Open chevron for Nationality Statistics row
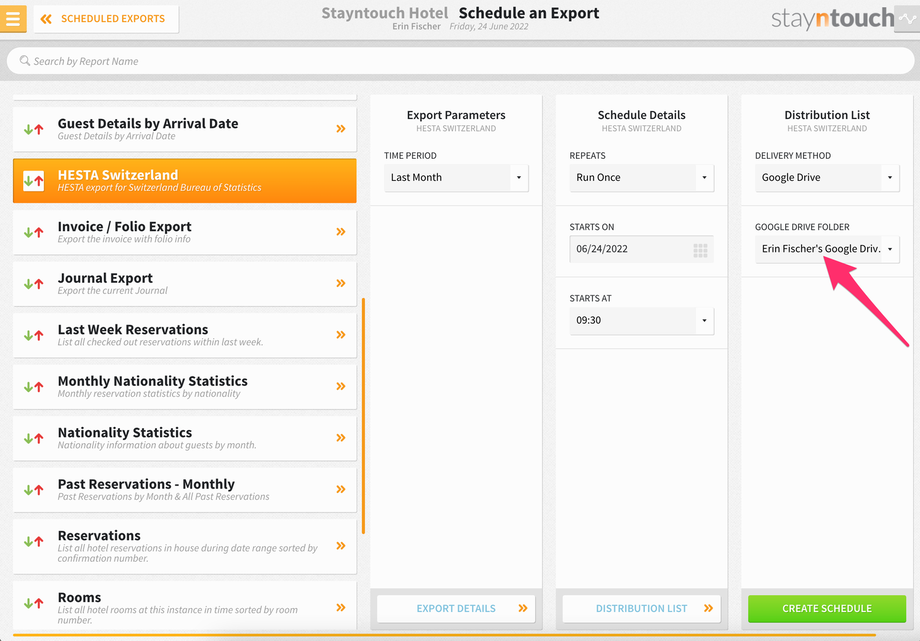The width and height of the screenshot is (920, 641). (x=341, y=438)
